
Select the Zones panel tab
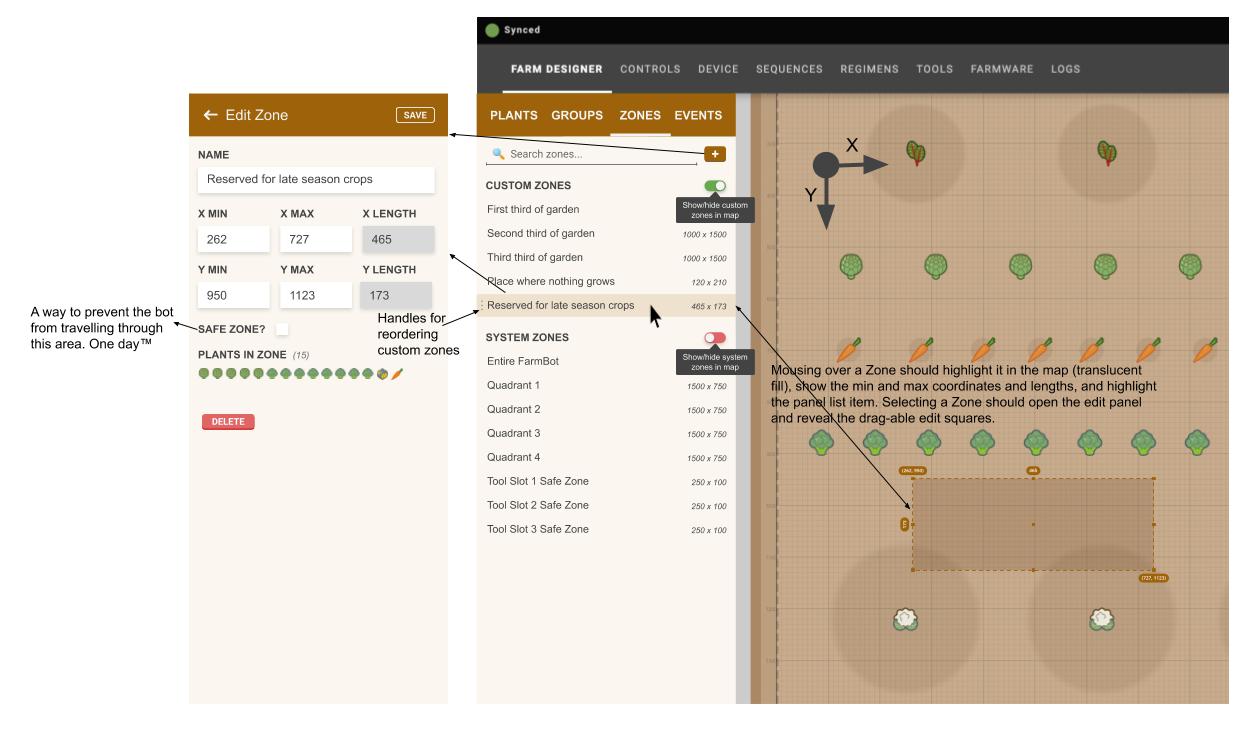[640, 115]
